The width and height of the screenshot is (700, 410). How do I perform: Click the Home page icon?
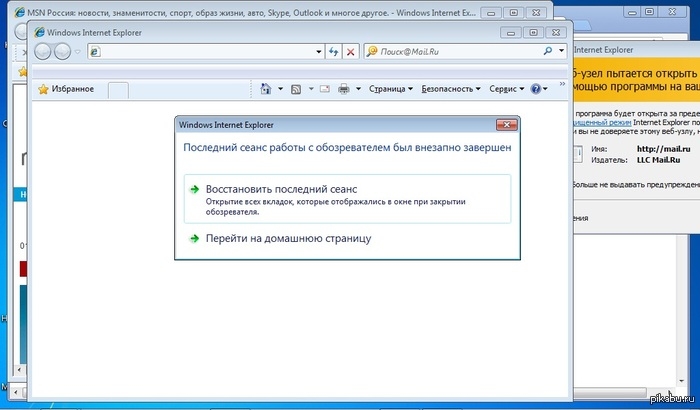[266, 89]
